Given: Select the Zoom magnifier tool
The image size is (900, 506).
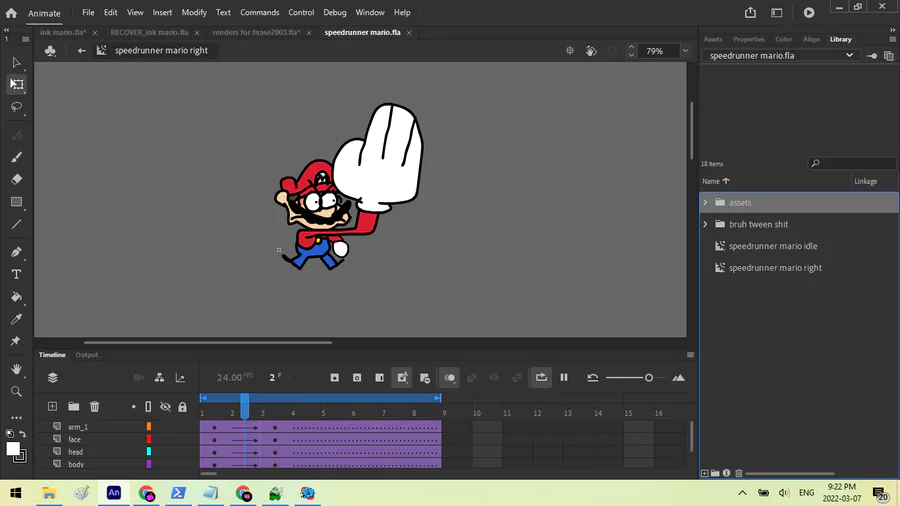Looking at the screenshot, I should click(16, 391).
